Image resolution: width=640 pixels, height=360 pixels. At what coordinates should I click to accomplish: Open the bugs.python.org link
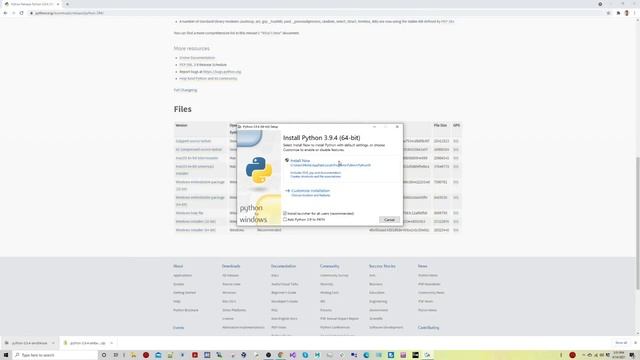pos(222,72)
